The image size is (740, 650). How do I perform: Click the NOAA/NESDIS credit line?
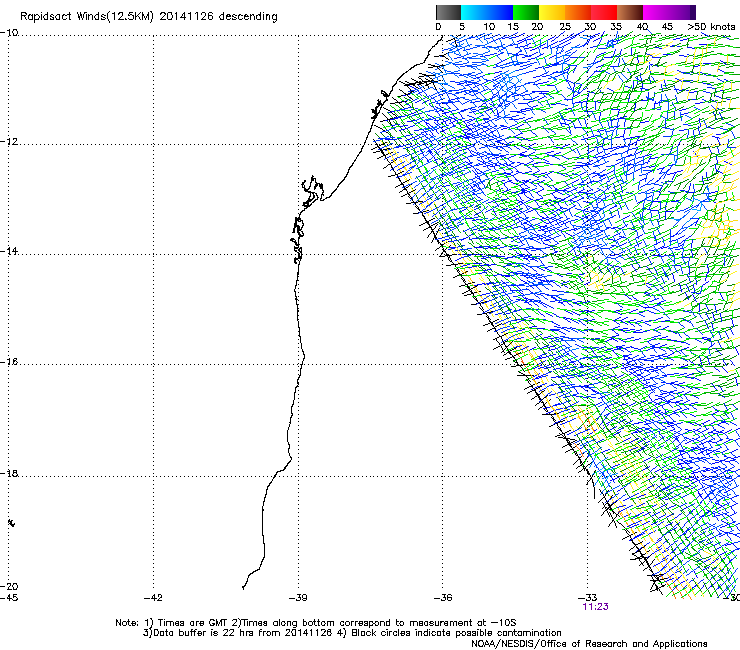pos(589,644)
